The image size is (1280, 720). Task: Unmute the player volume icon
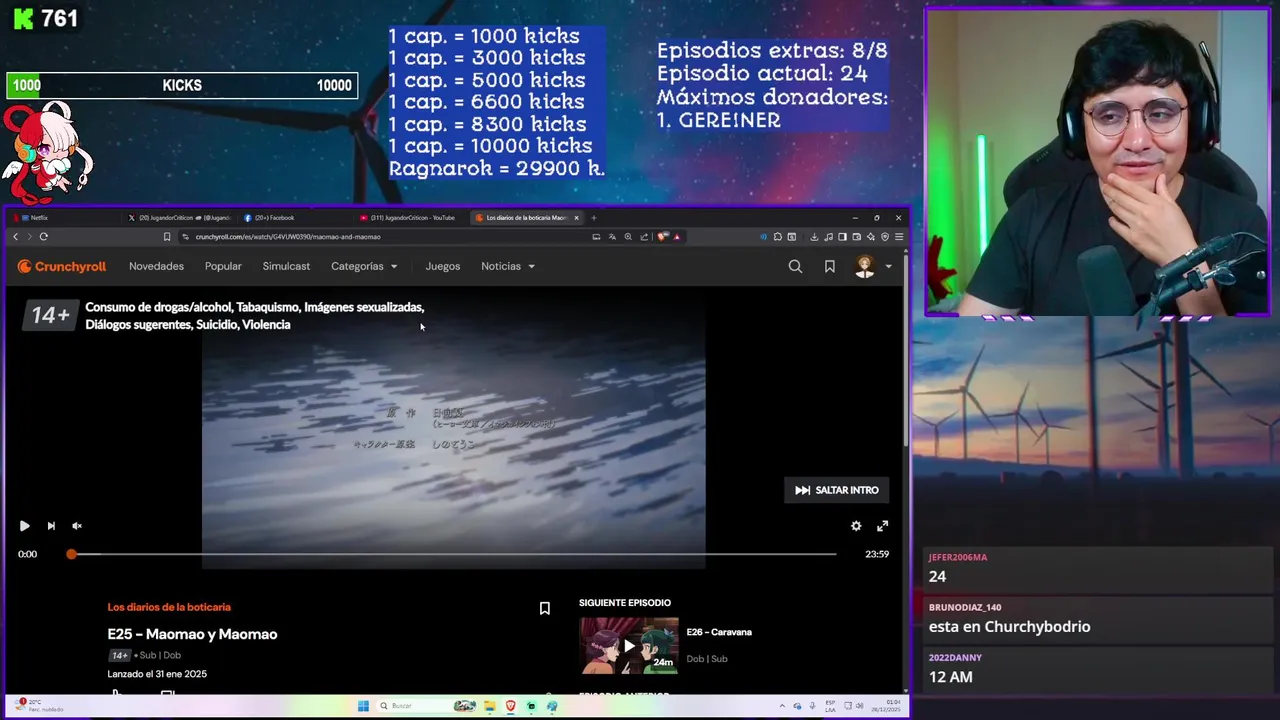point(77,526)
